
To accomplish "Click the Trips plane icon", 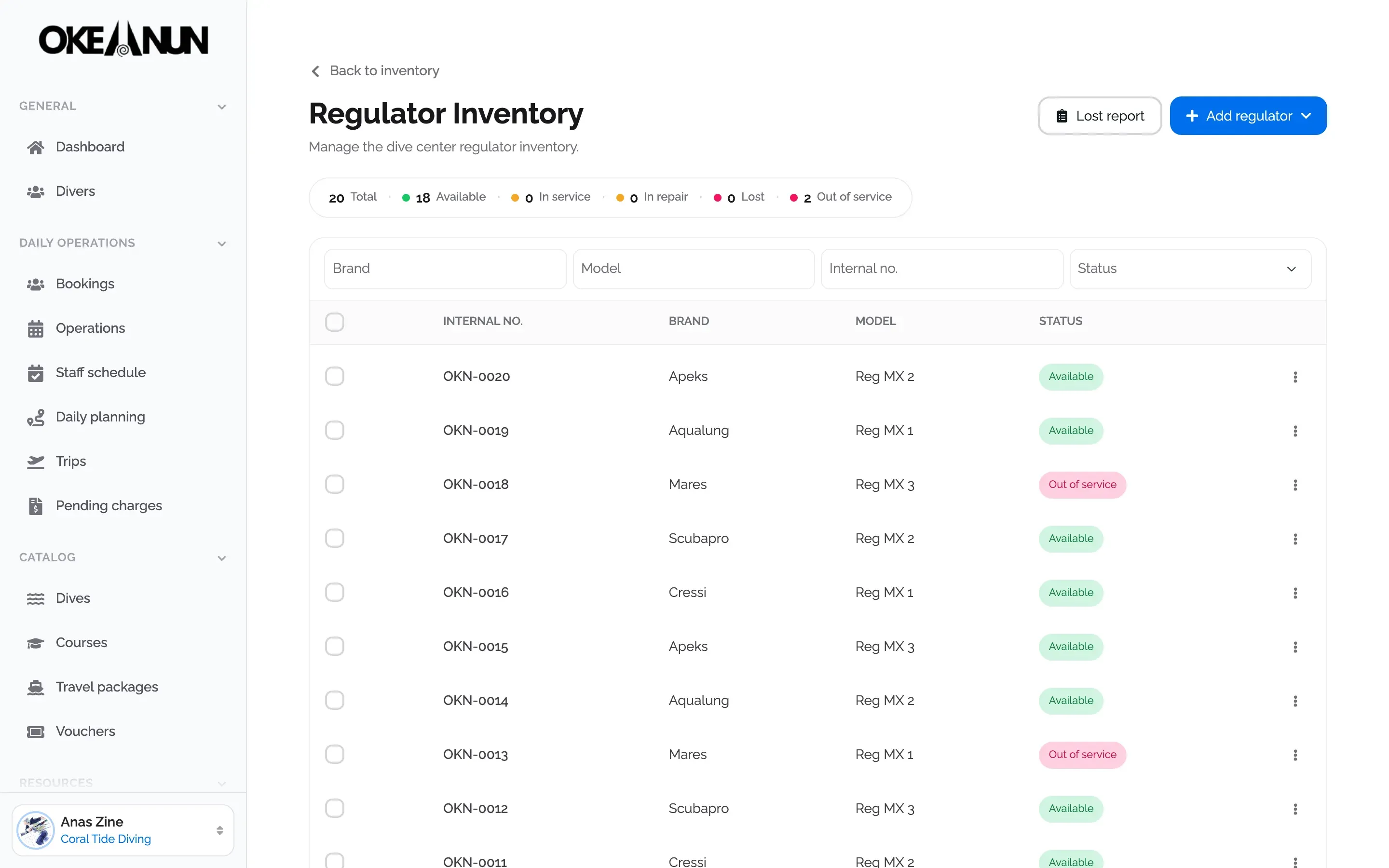I will 36,461.
